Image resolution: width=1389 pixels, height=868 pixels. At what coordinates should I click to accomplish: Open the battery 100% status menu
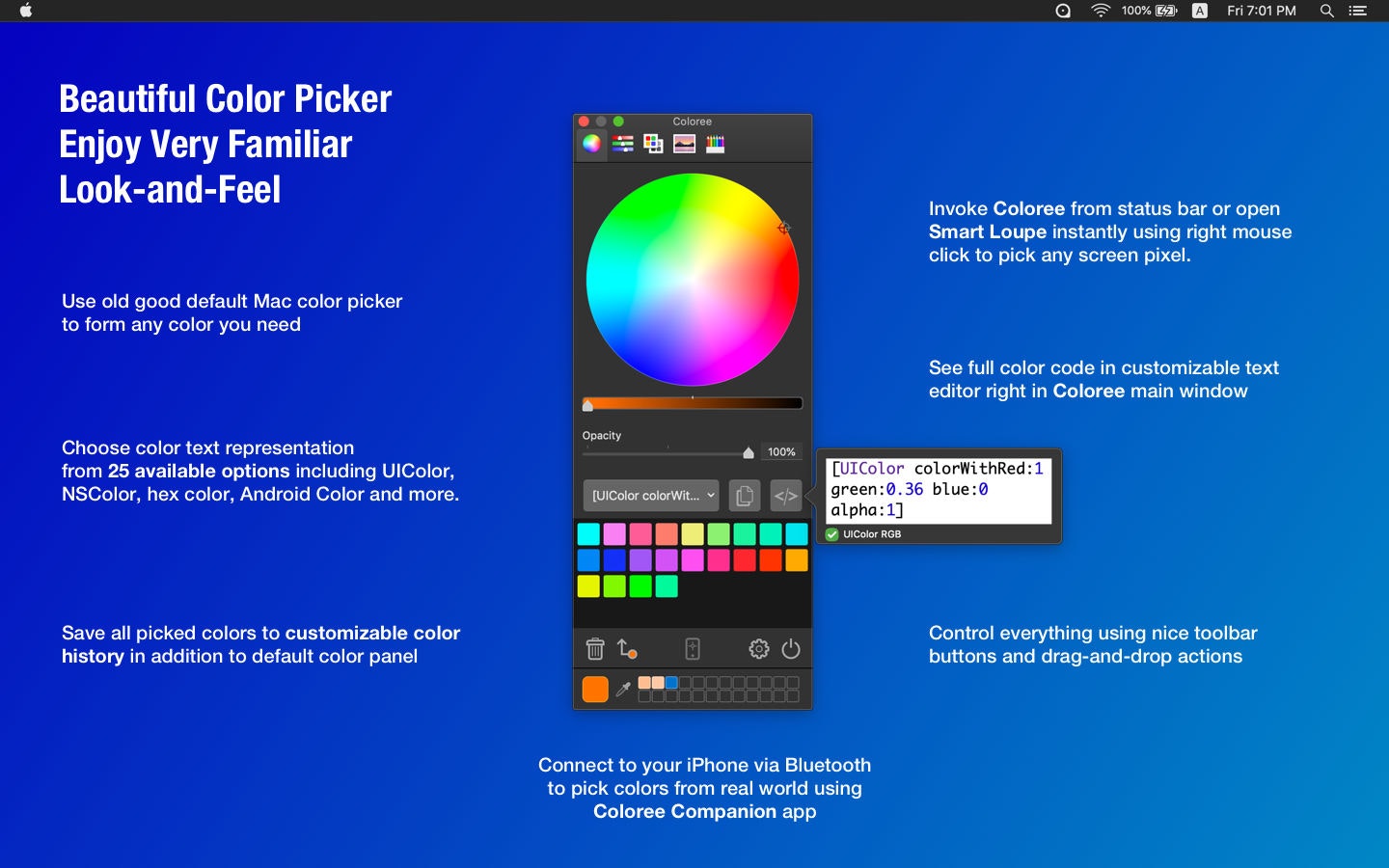(x=1149, y=11)
